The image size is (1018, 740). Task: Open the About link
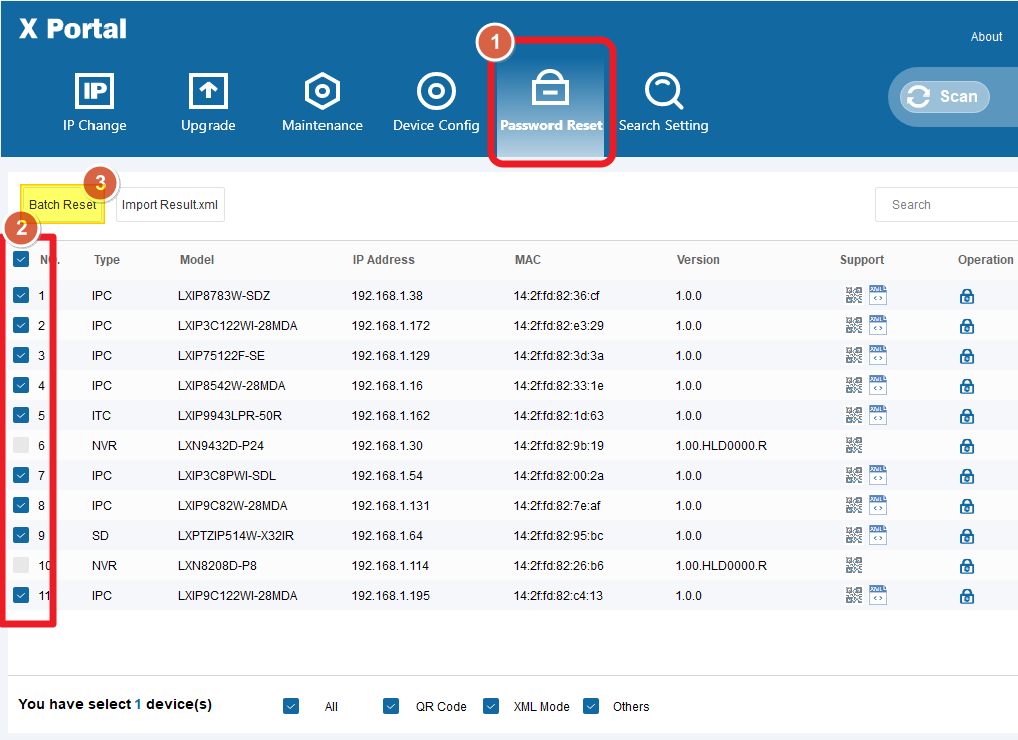tap(986, 37)
